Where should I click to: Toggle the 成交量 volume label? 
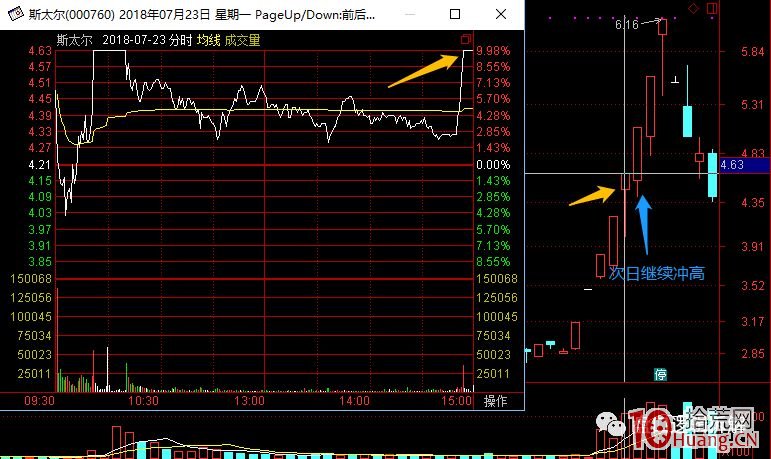click(242, 40)
